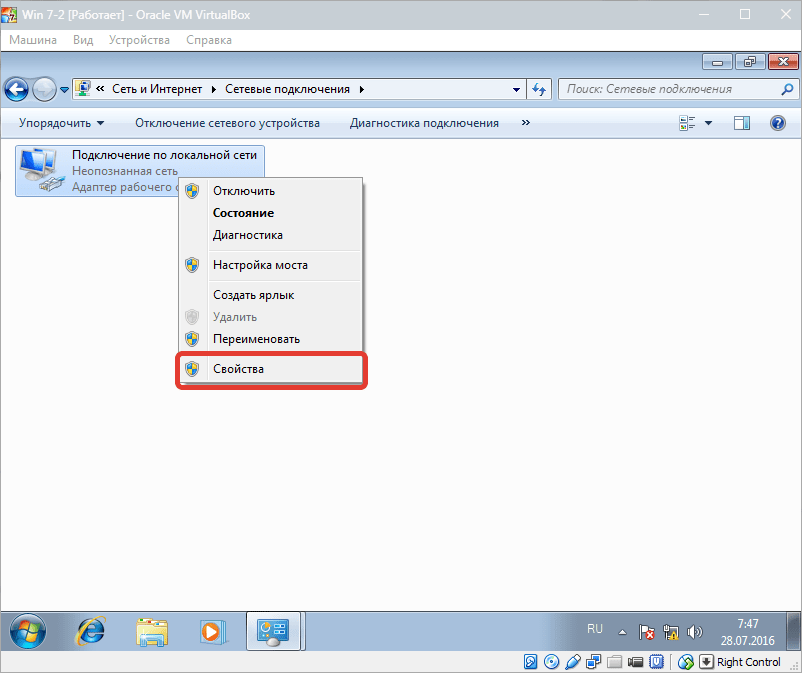Choose «Диагностика» in context menu
The width and height of the screenshot is (802, 673).
point(270,235)
